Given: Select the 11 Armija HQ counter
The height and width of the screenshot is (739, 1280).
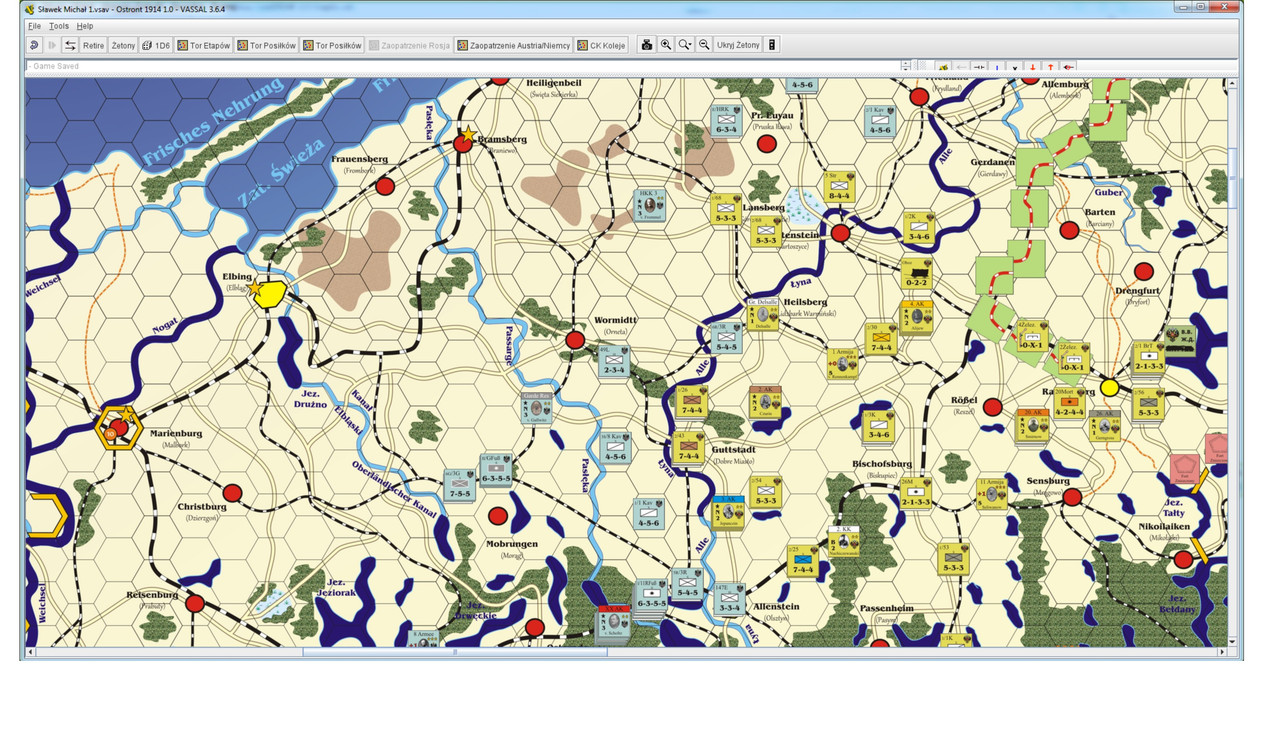Looking at the screenshot, I should [x=991, y=494].
